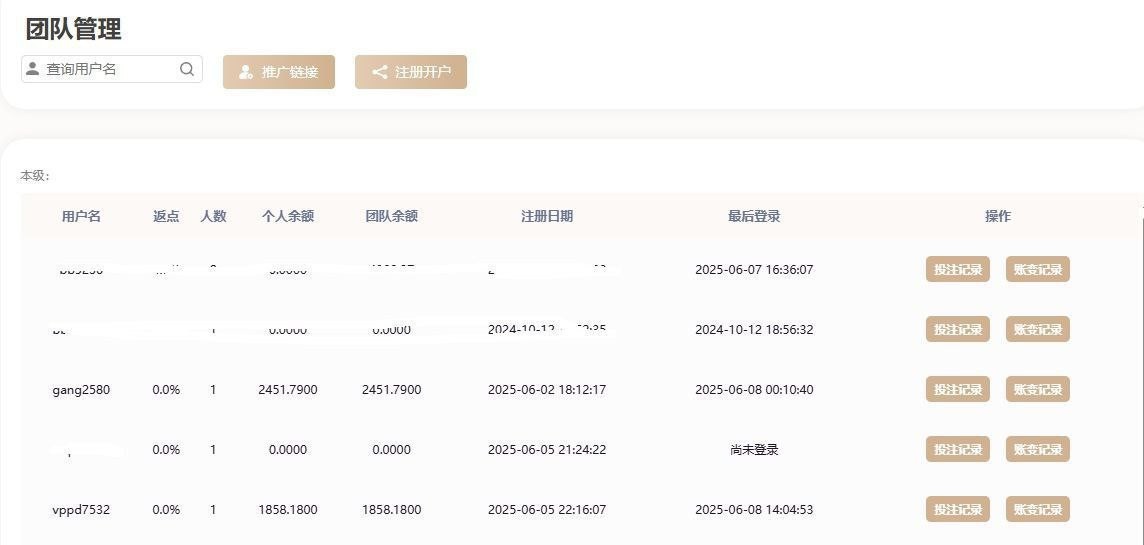The image size is (1144, 545).
Task: Open 账变记录 for user gang2580
Action: coord(1037,389)
